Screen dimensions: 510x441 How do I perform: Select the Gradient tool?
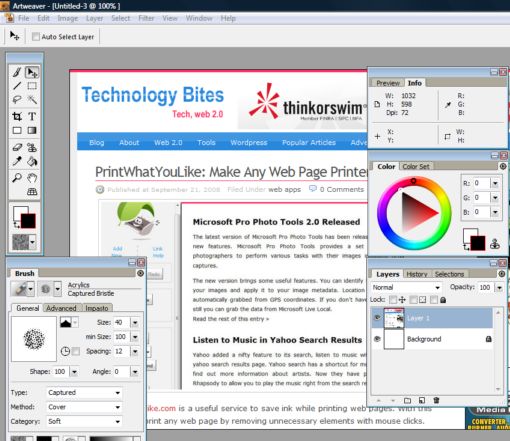tap(32, 130)
